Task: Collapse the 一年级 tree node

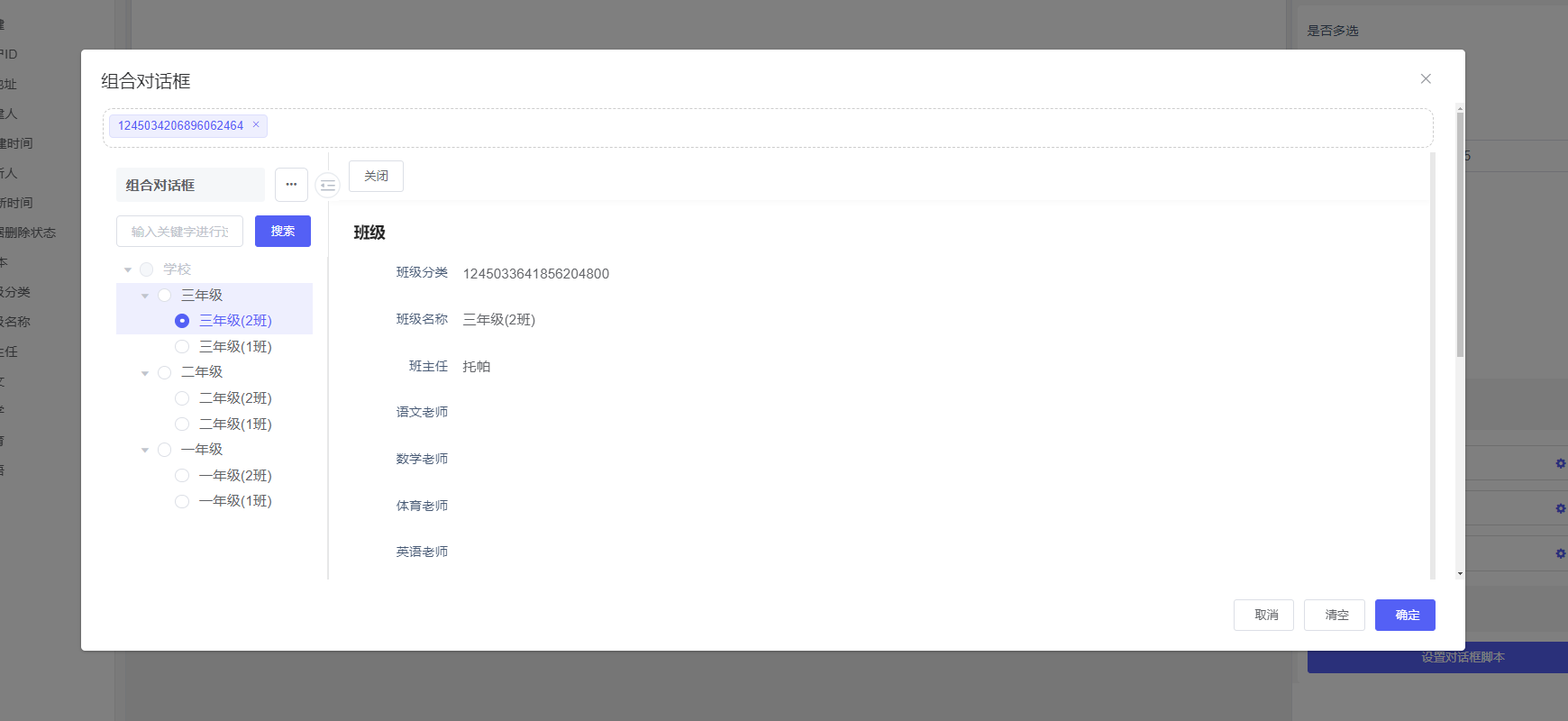Action: 145,450
